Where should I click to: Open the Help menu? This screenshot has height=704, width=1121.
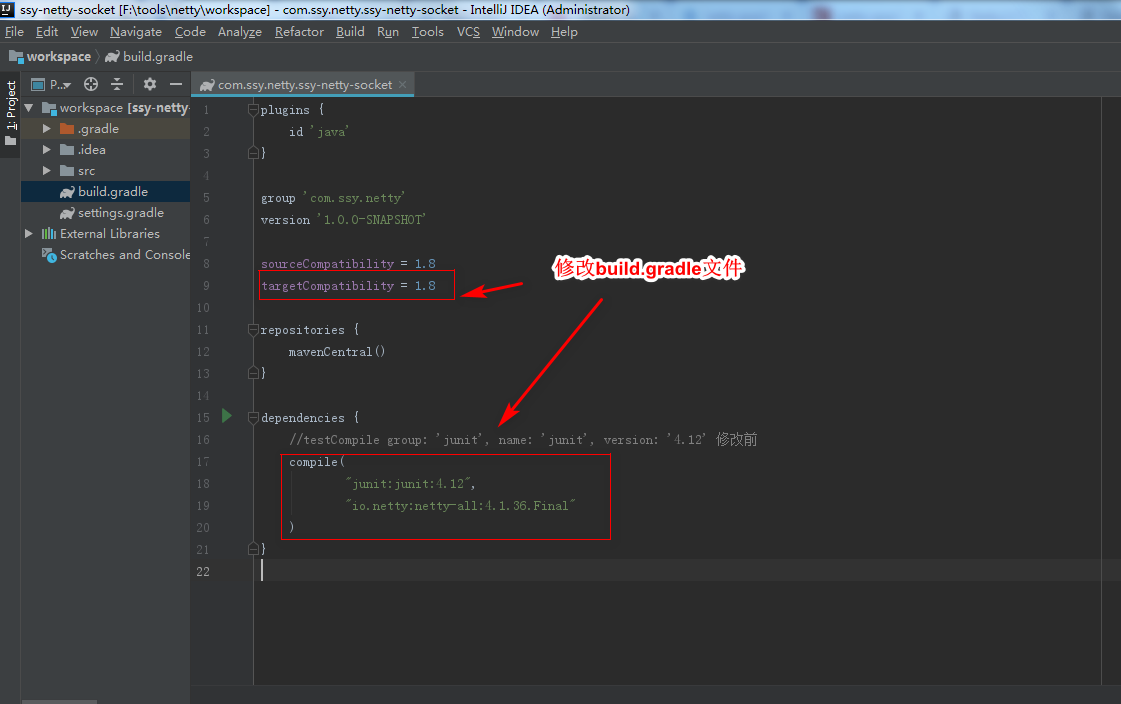564,31
